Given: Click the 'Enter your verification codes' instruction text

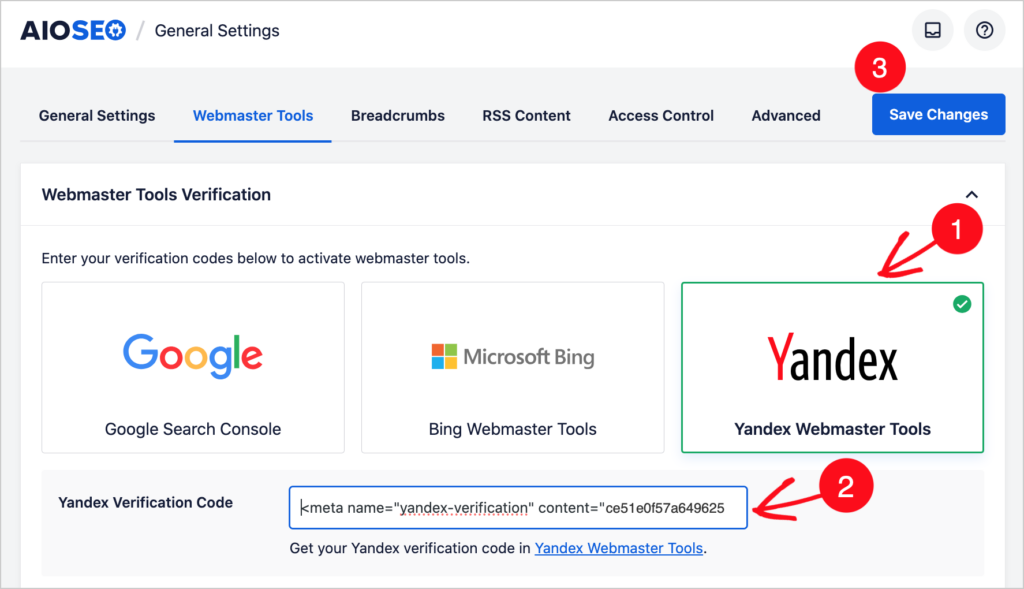Looking at the screenshot, I should [x=255, y=259].
